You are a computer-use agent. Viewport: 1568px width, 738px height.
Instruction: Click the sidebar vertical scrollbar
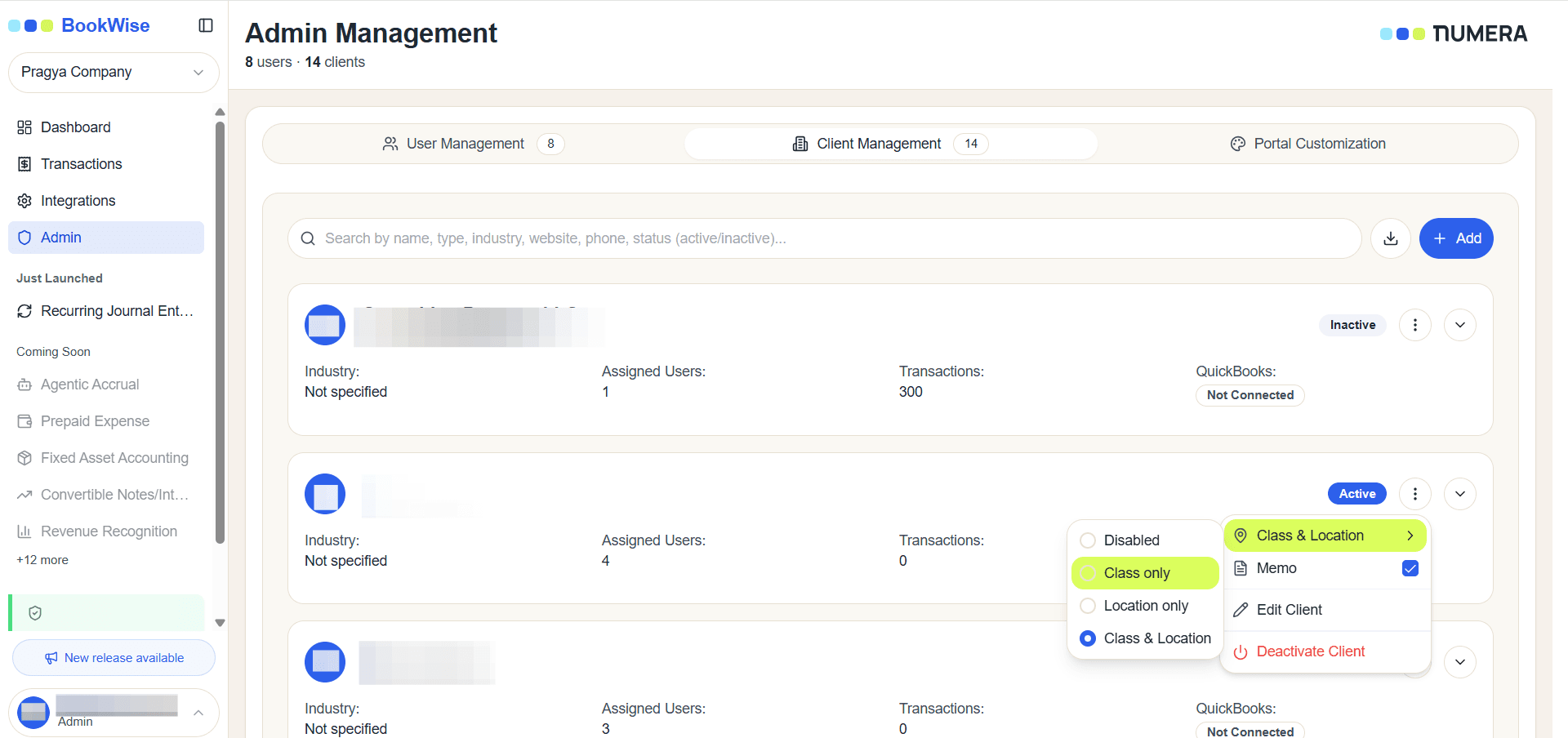[x=220, y=332]
